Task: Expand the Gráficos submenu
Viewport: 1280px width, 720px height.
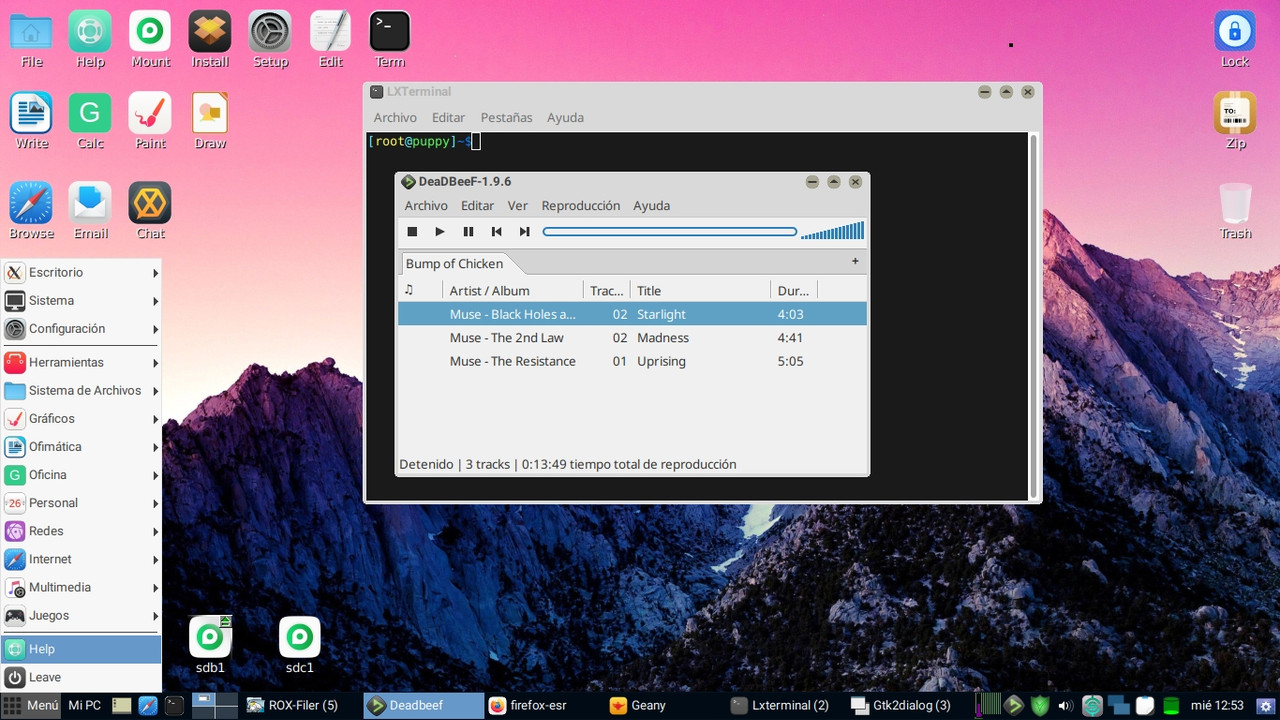Action: pyautogui.click(x=81, y=419)
